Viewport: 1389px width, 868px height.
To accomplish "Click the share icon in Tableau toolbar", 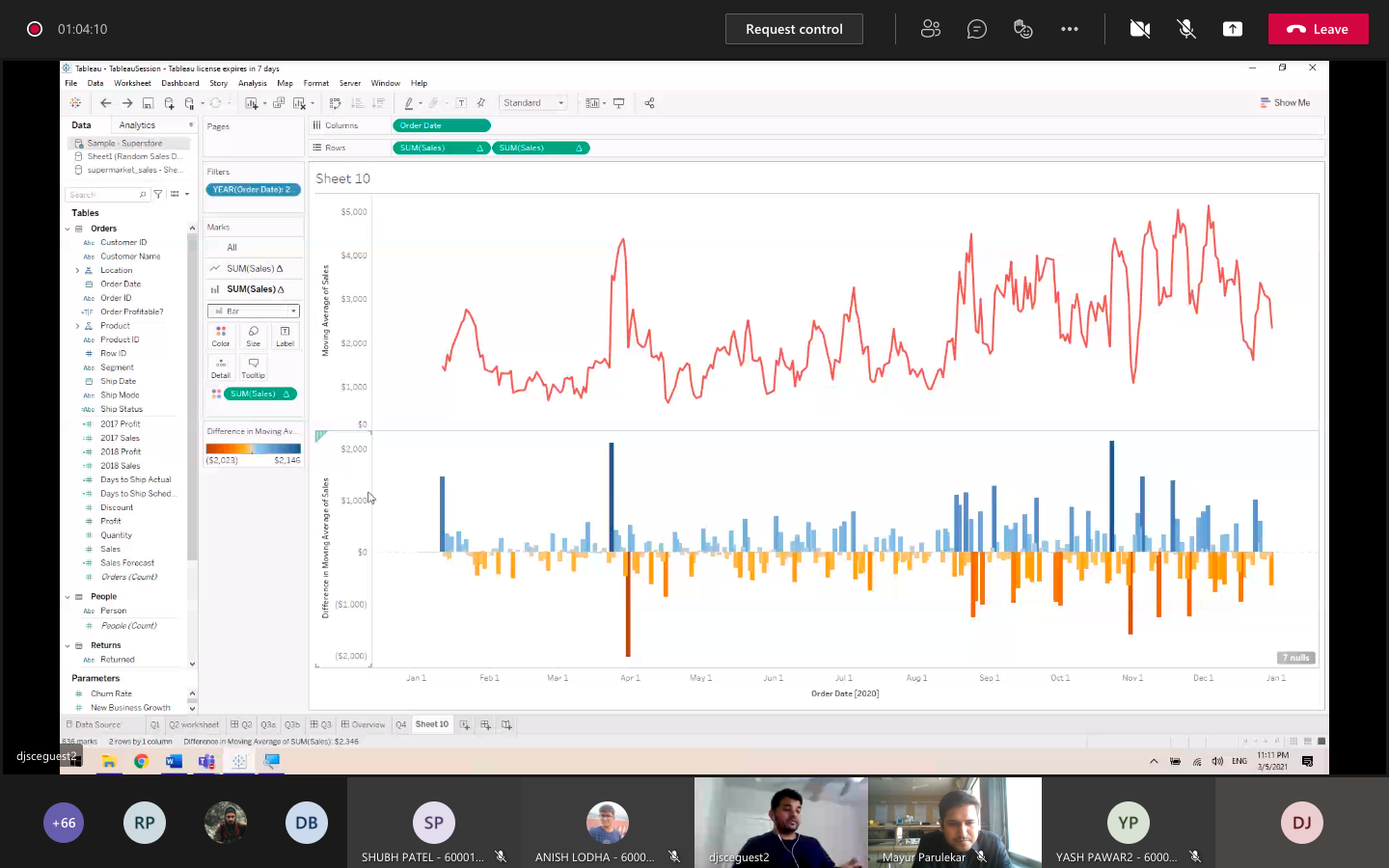I will (x=649, y=103).
